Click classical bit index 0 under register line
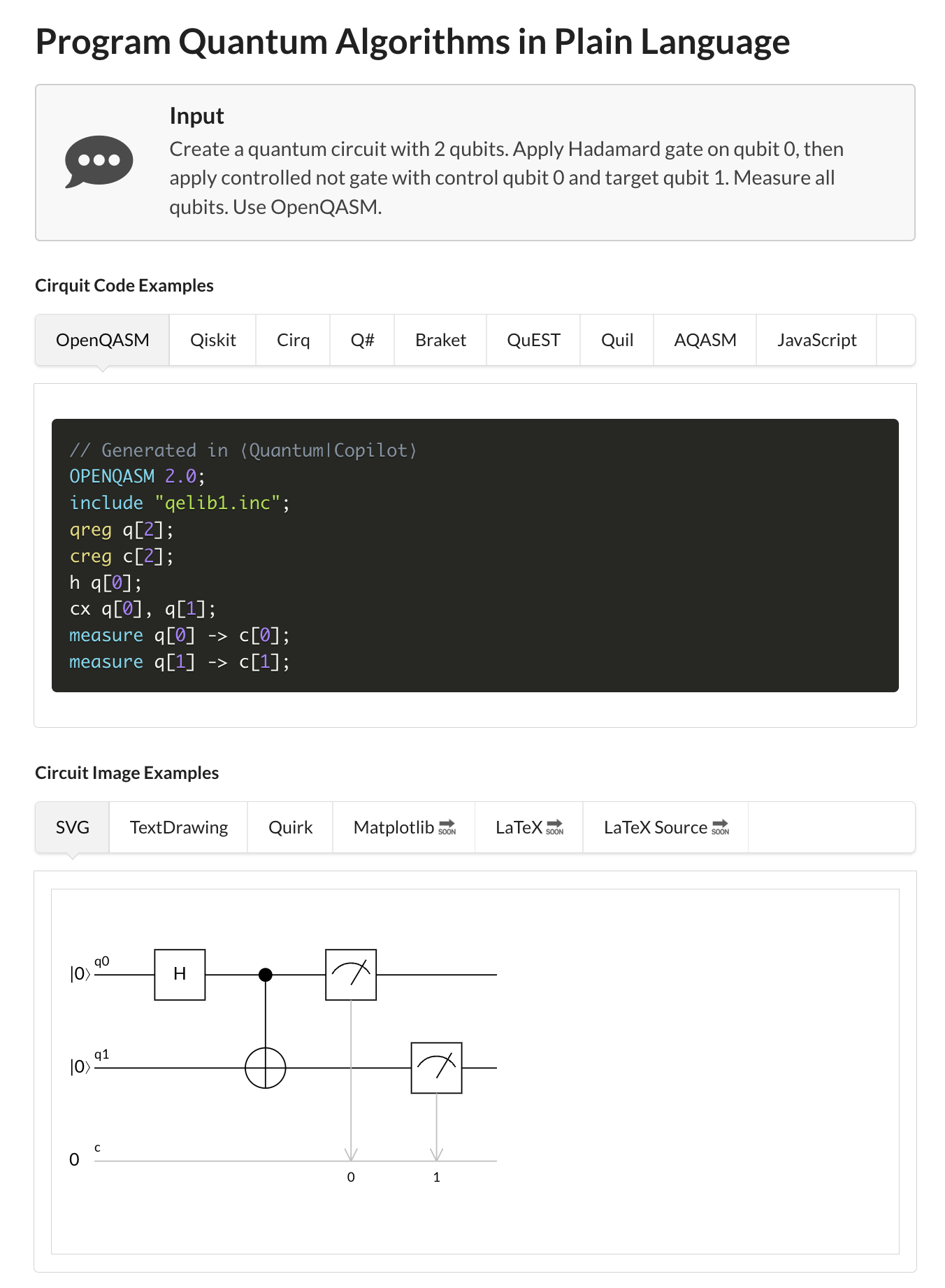The height and width of the screenshot is (1288, 945). pos(351,1177)
